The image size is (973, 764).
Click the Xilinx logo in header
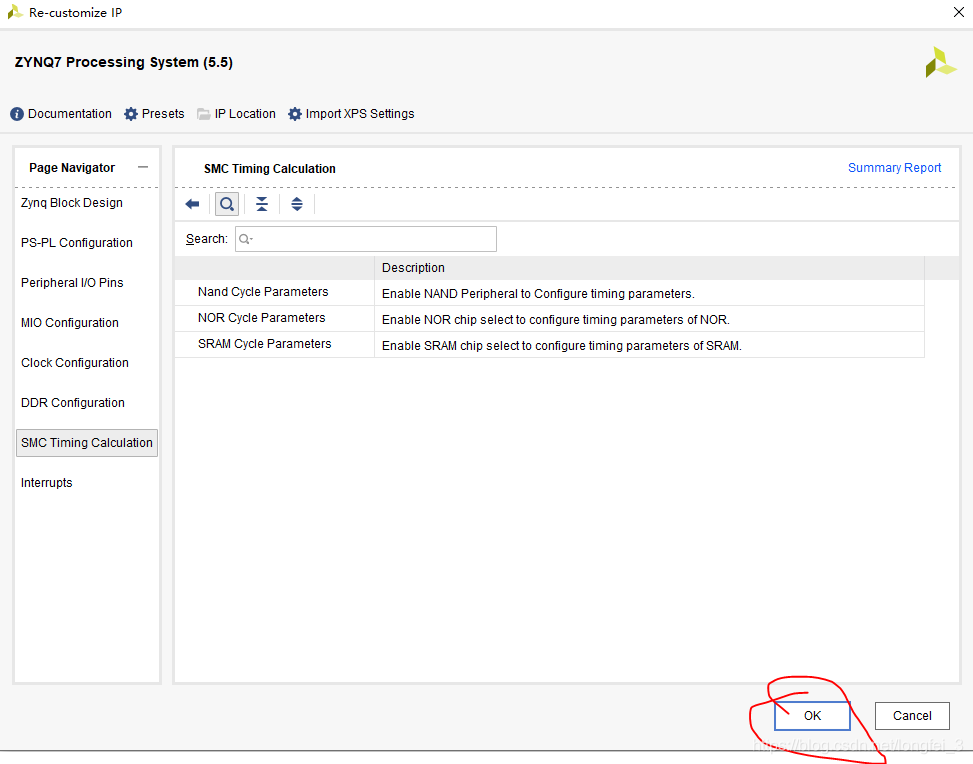click(x=940, y=63)
